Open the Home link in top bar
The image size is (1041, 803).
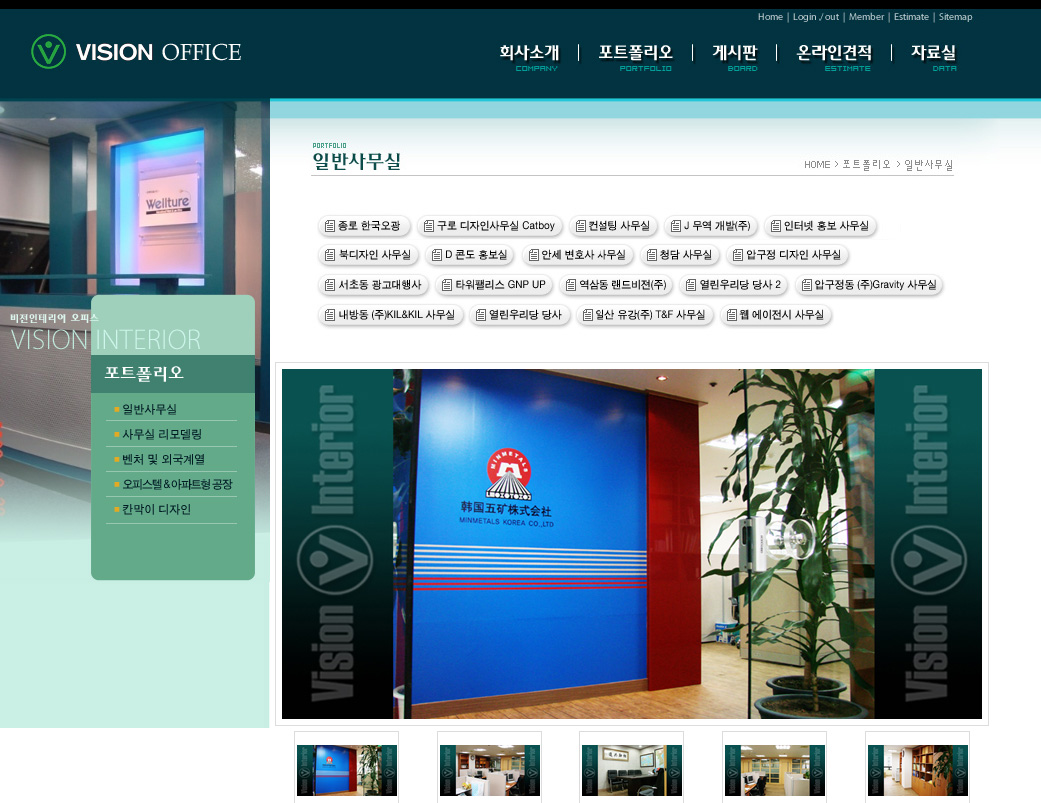770,17
